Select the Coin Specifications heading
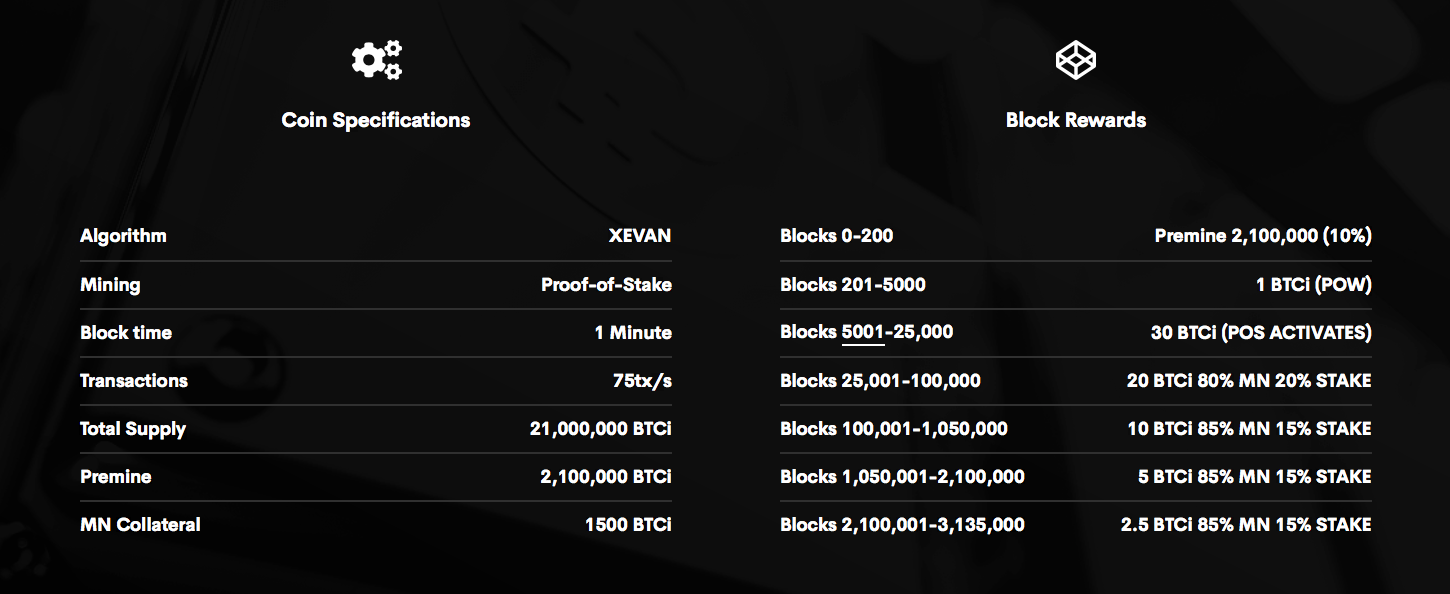 point(376,120)
